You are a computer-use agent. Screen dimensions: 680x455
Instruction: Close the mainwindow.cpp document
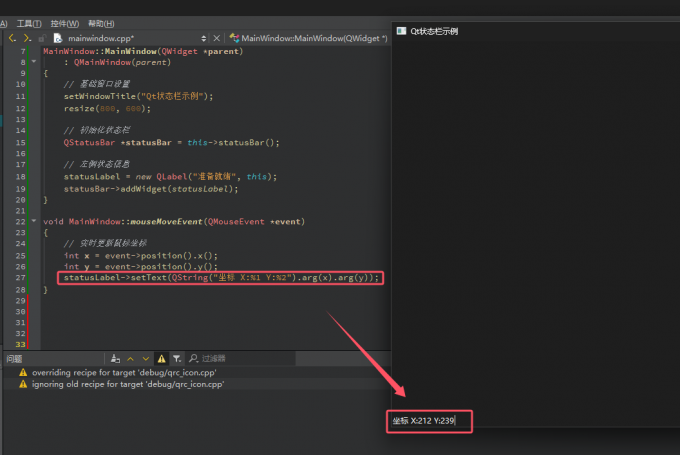219,38
